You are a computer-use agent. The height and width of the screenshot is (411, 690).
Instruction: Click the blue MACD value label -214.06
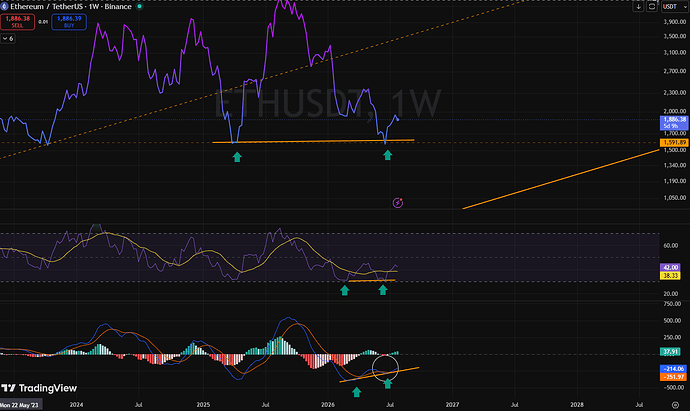click(673, 369)
